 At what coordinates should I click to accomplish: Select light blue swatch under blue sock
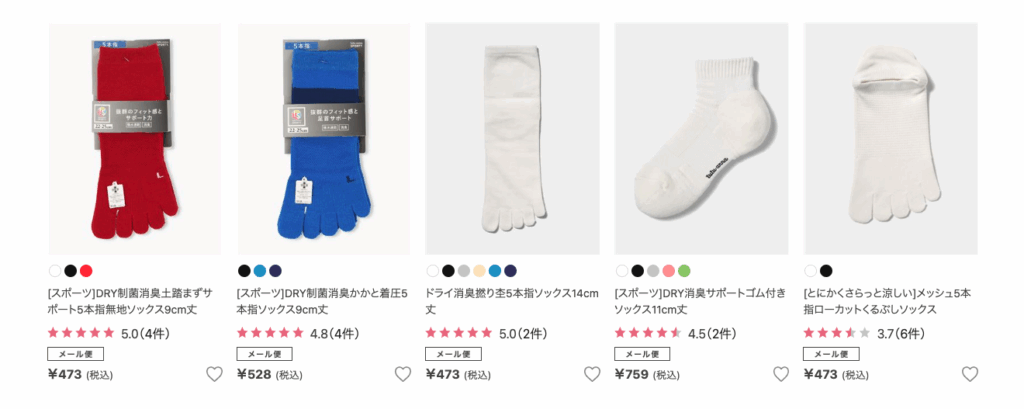tap(260, 270)
